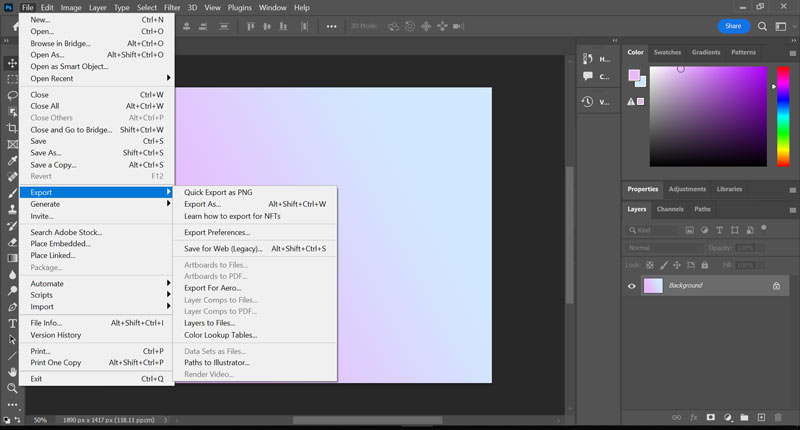Switch to the Swatches tab
Screen dimensions: 800x430
[666, 52]
